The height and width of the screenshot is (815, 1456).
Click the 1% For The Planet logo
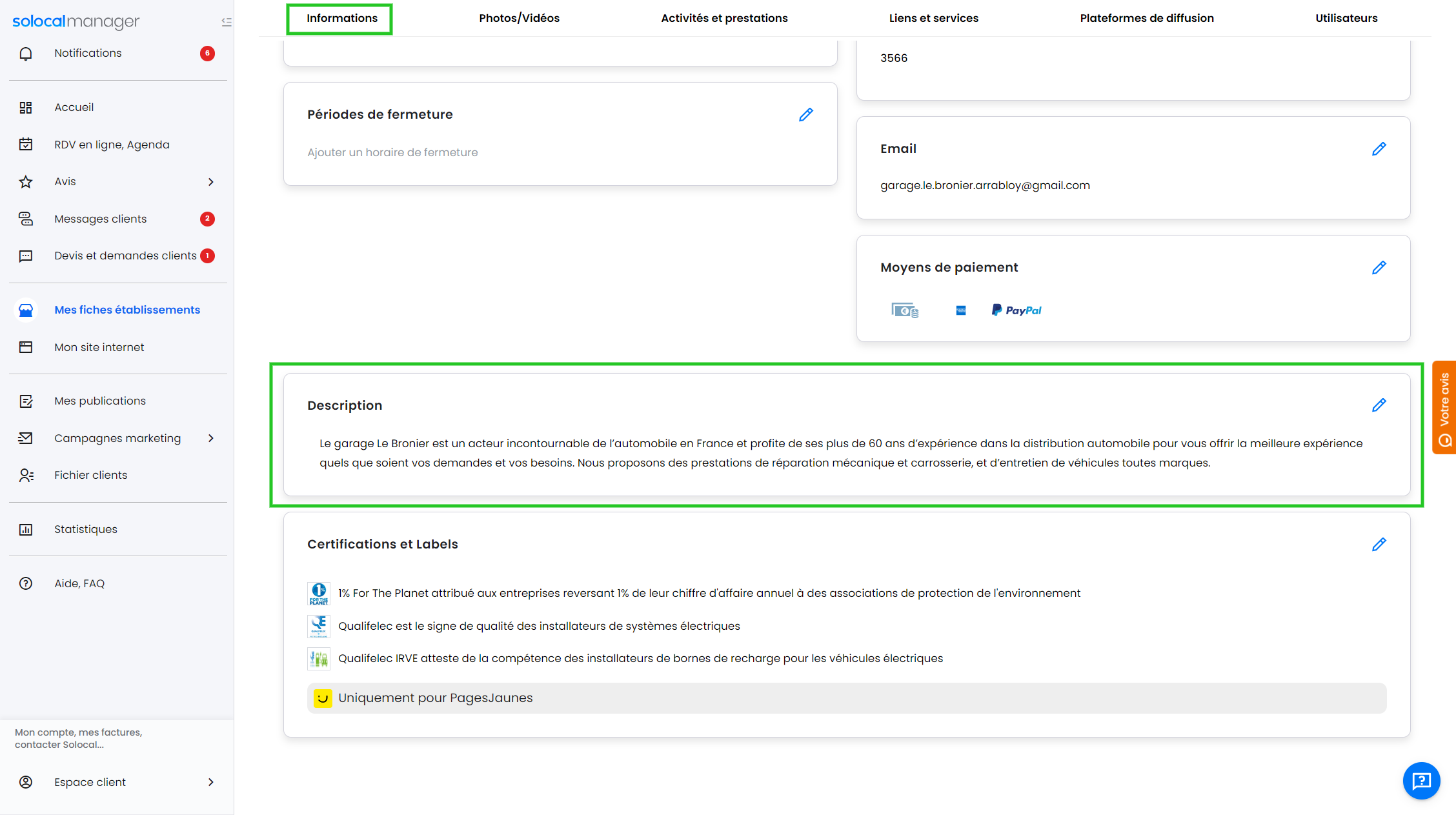tap(319, 594)
